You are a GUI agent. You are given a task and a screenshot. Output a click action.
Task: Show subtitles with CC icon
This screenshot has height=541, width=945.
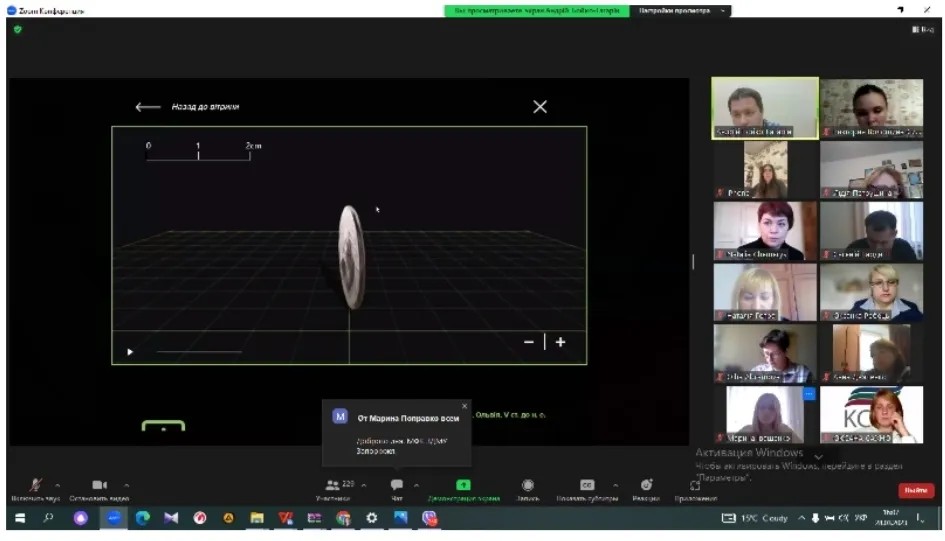point(587,486)
